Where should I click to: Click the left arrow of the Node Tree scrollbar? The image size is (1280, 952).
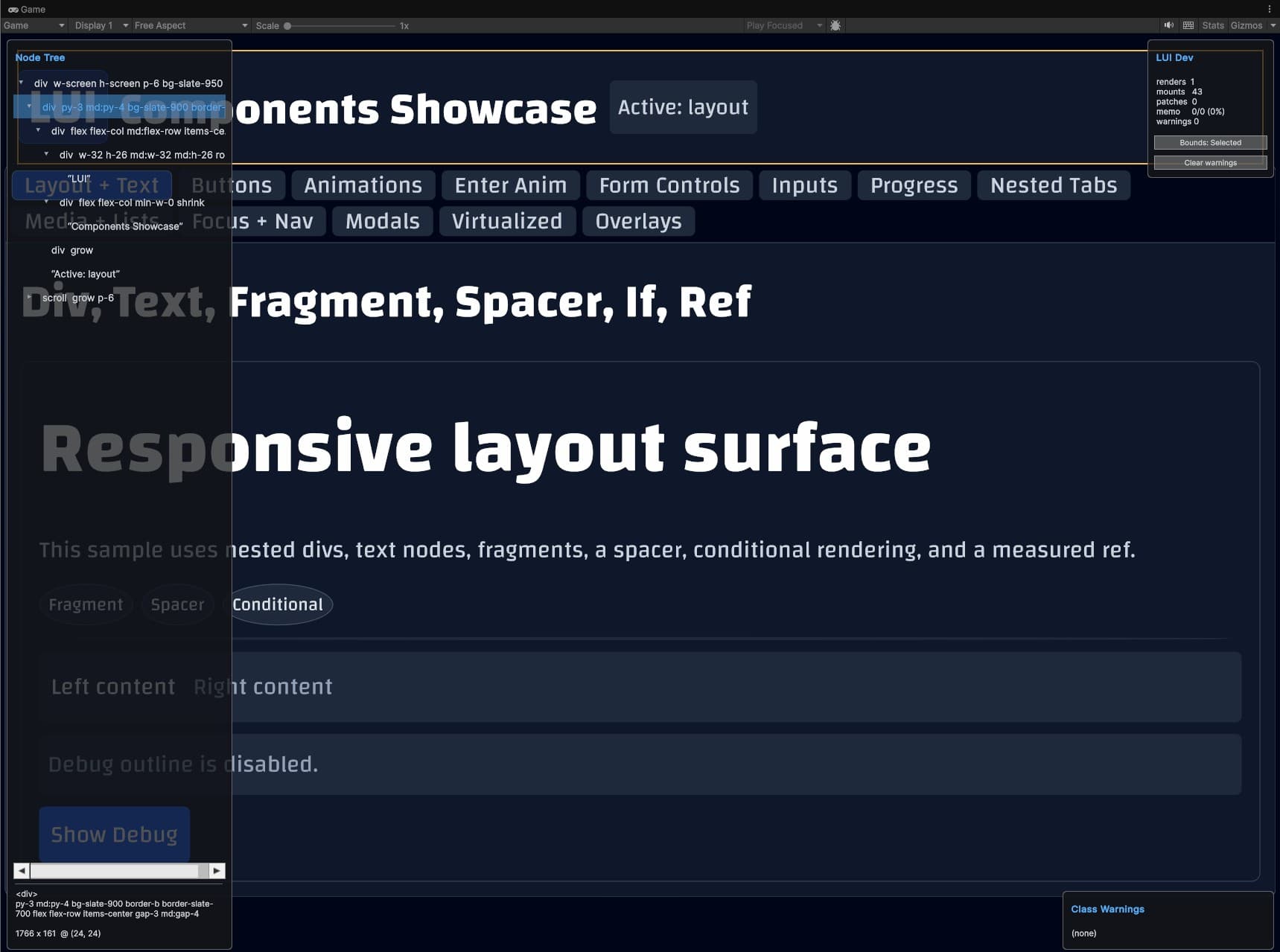pyautogui.click(x=22, y=870)
